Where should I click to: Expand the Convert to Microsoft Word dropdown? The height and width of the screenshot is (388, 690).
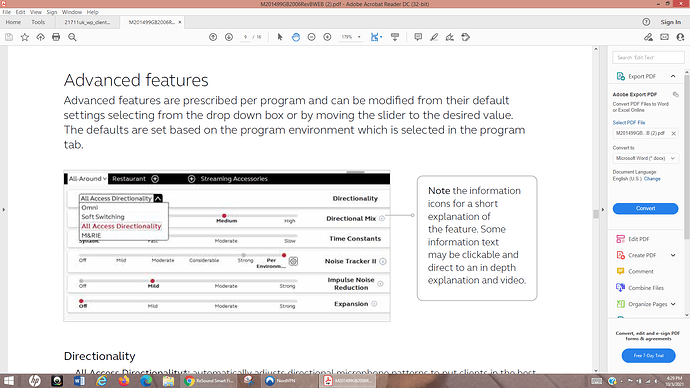pos(646,158)
